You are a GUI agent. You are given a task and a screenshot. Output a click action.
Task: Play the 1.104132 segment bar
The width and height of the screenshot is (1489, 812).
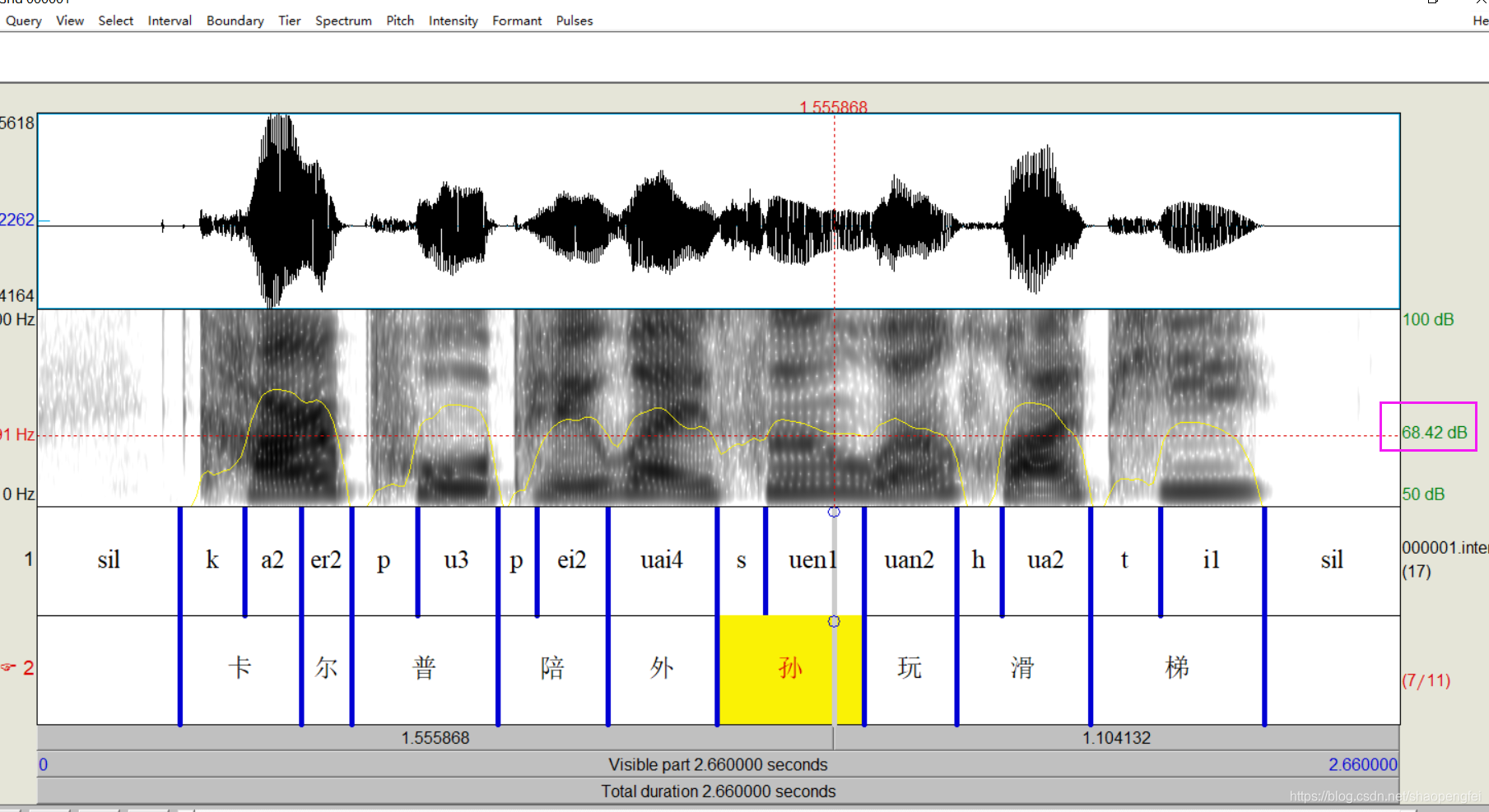(x=1117, y=738)
